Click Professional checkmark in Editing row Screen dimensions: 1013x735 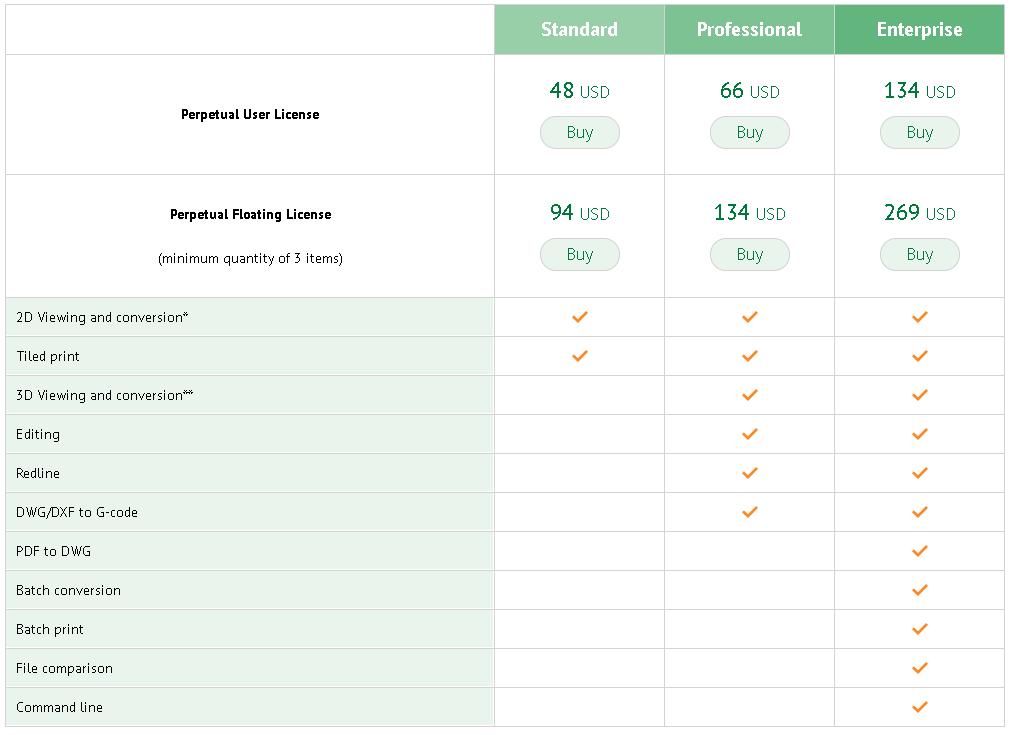(x=750, y=434)
